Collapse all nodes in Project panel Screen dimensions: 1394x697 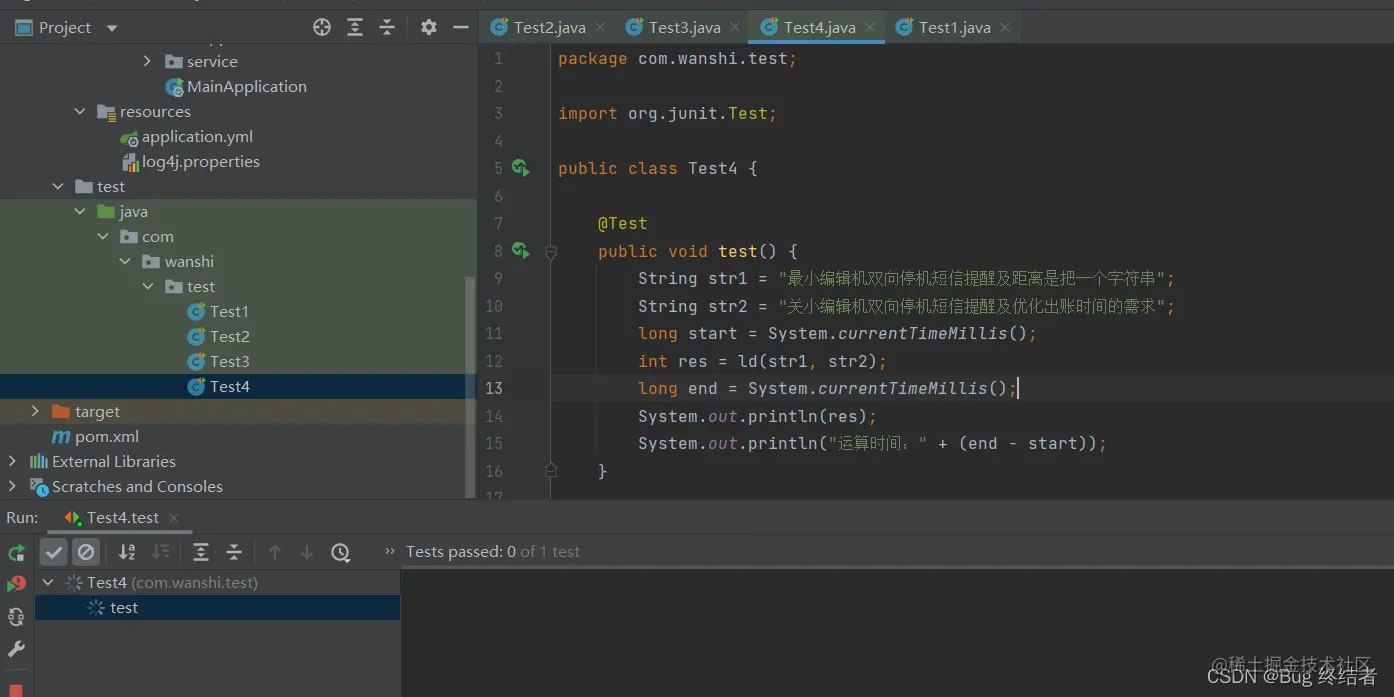(x=387, y=27)
